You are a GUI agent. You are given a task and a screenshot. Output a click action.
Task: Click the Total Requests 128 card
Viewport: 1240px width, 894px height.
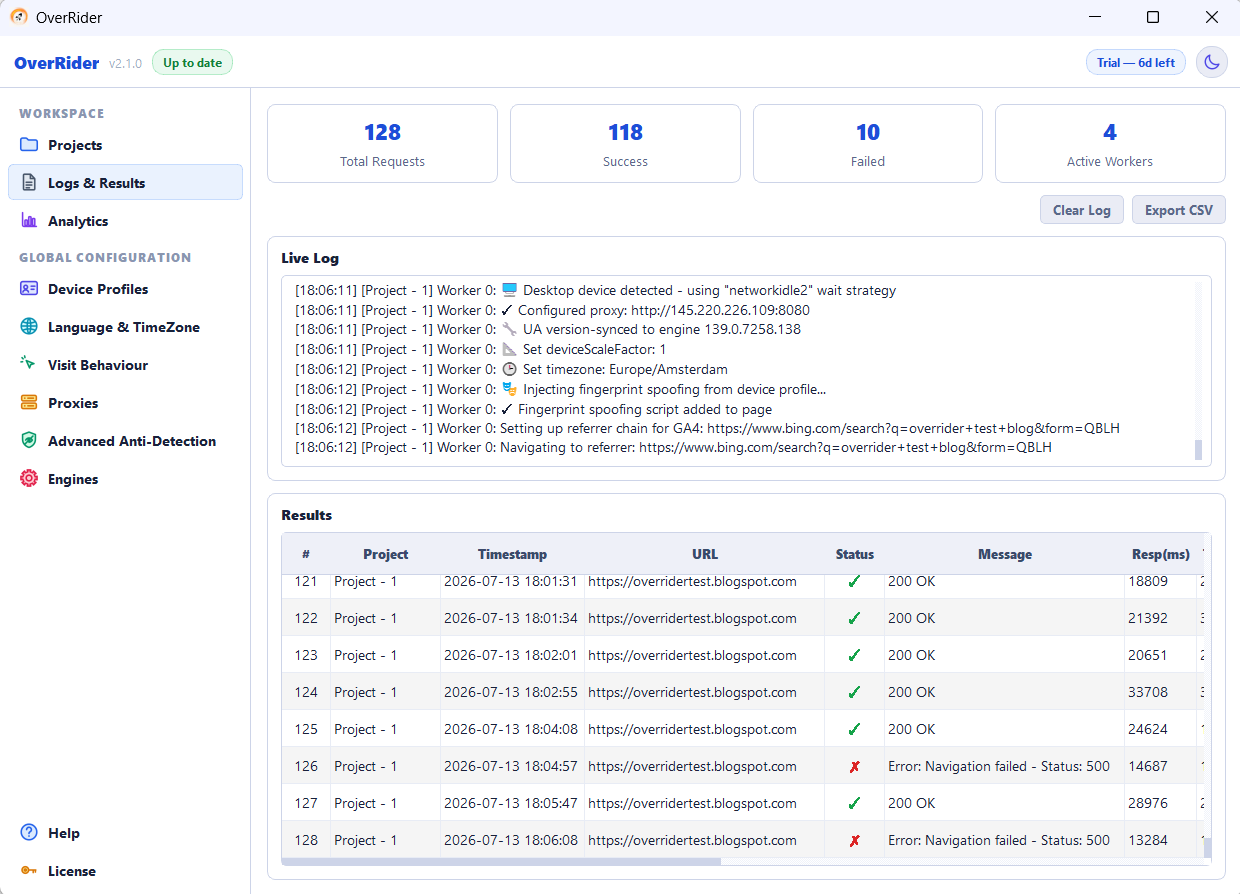[382, 144]
